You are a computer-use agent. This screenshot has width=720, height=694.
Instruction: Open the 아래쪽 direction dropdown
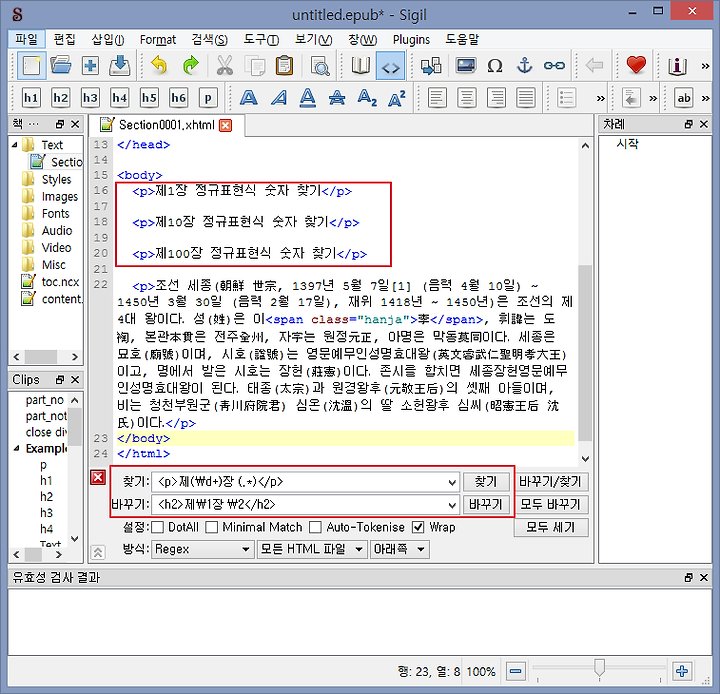coord(399,549)
